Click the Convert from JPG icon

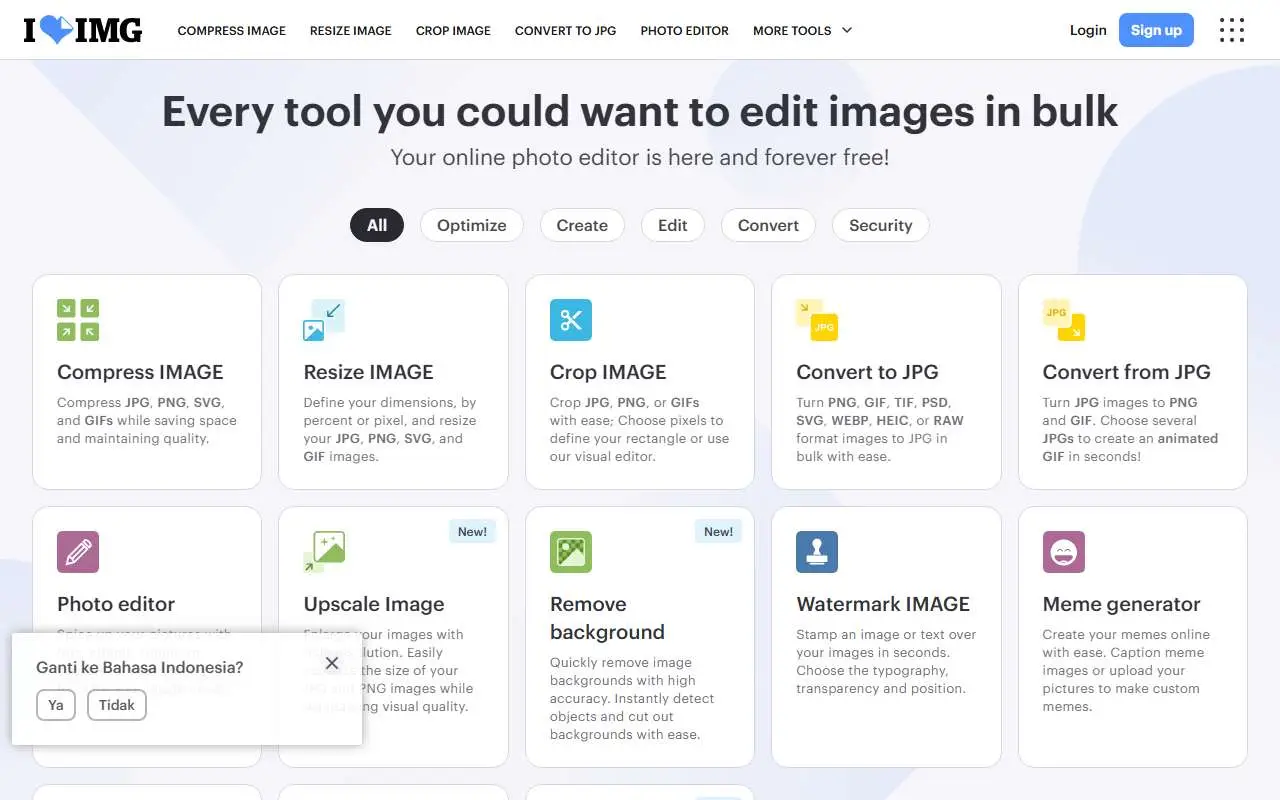1064,320
